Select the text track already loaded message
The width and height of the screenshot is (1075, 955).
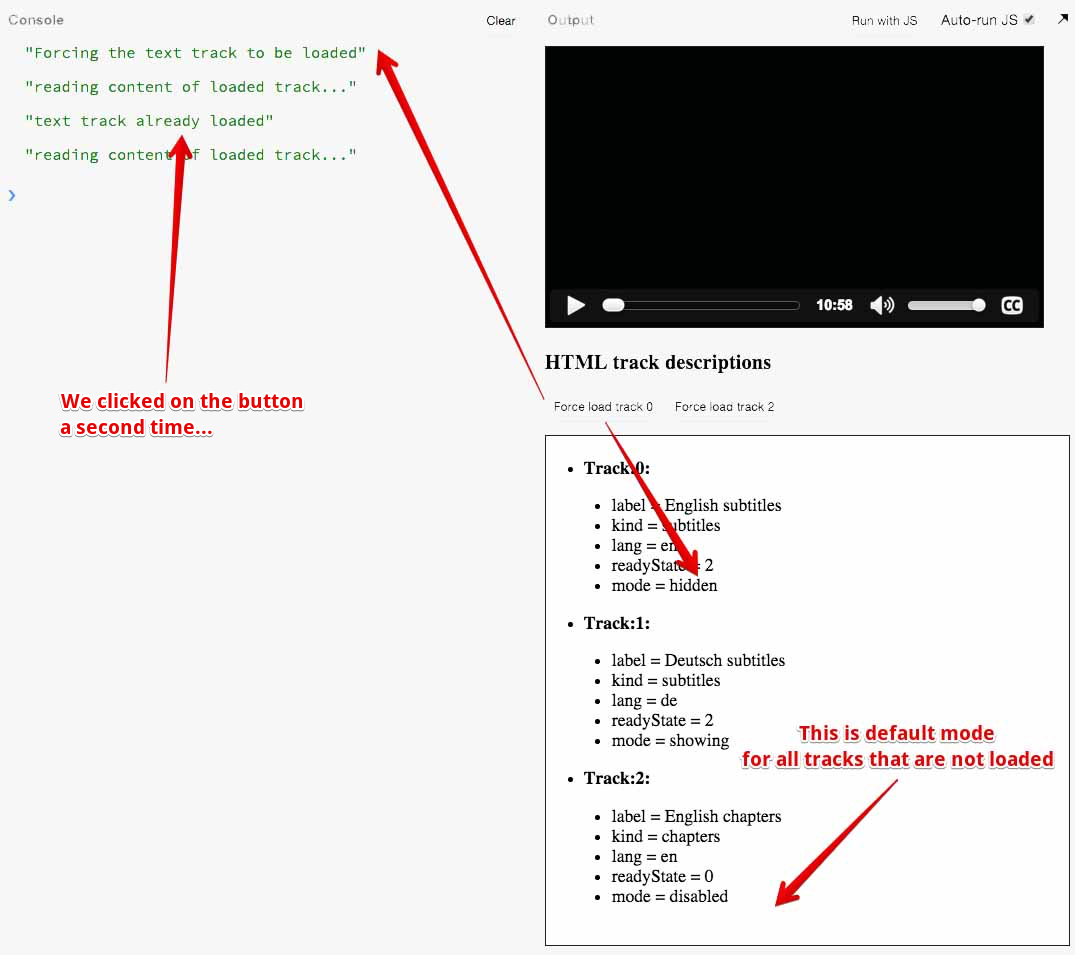tap(148, 120)
